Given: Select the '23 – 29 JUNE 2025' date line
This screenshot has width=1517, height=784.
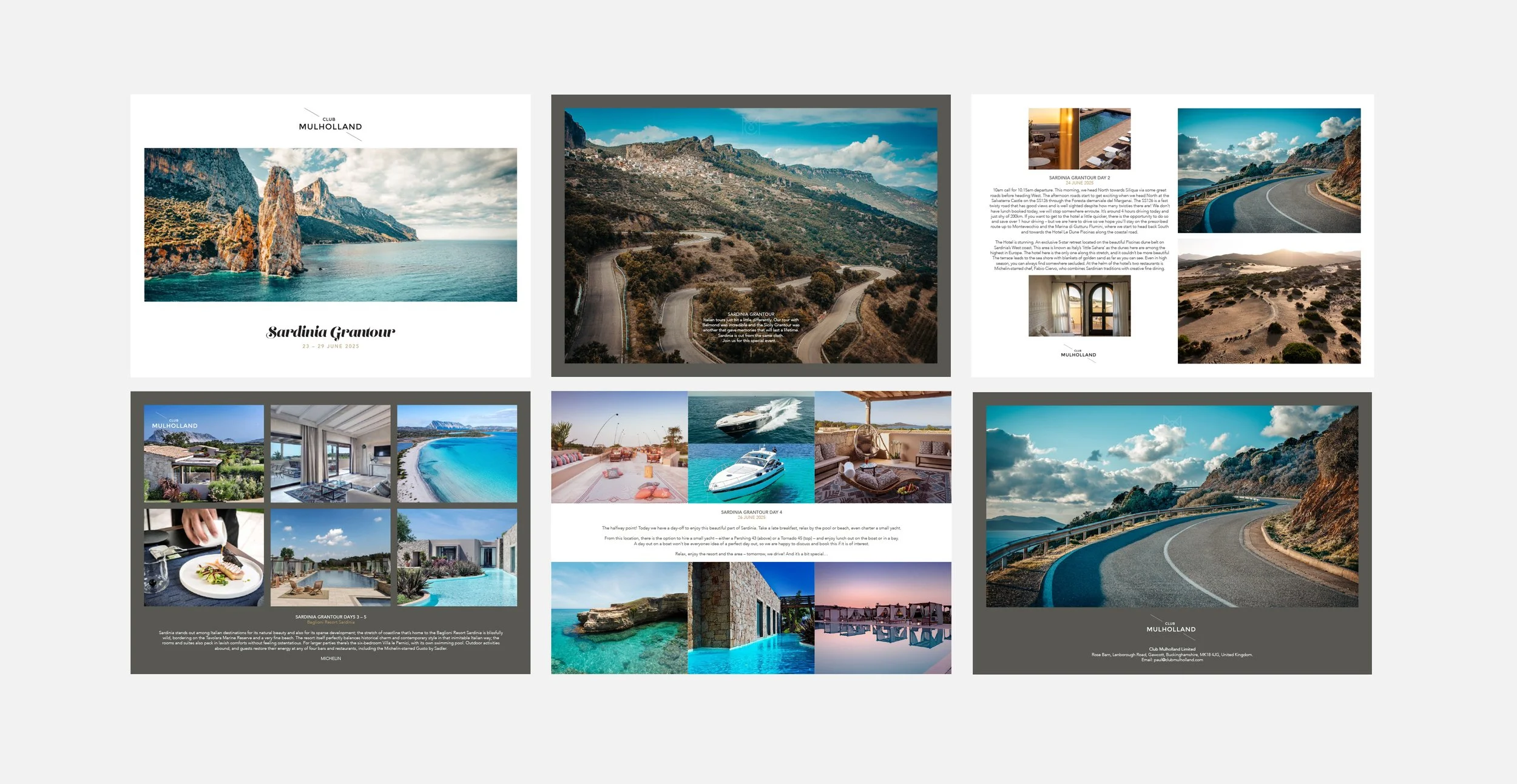Looking at the screenshot, I should pos(331,346).
